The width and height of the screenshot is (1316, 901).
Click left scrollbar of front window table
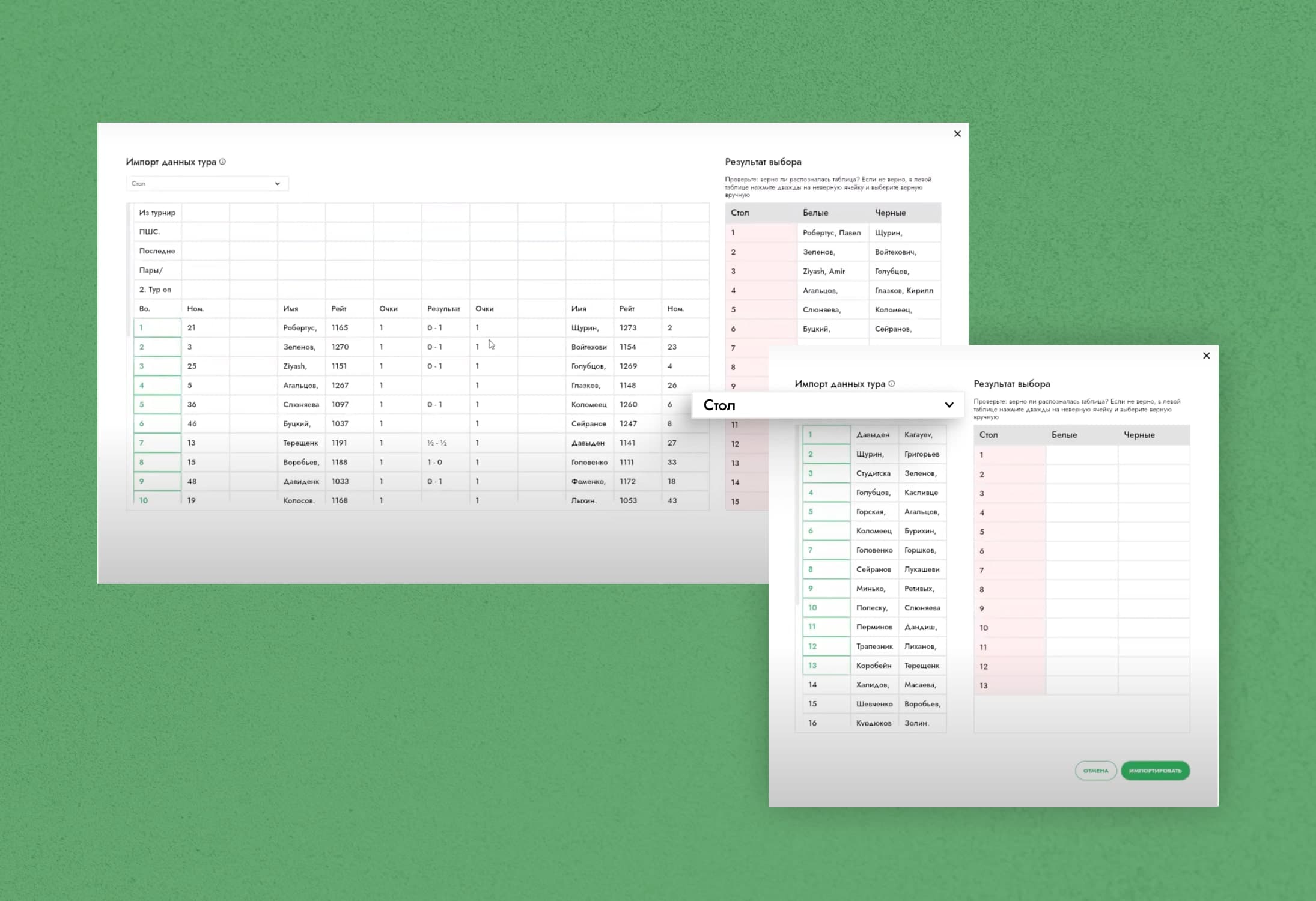797,515
